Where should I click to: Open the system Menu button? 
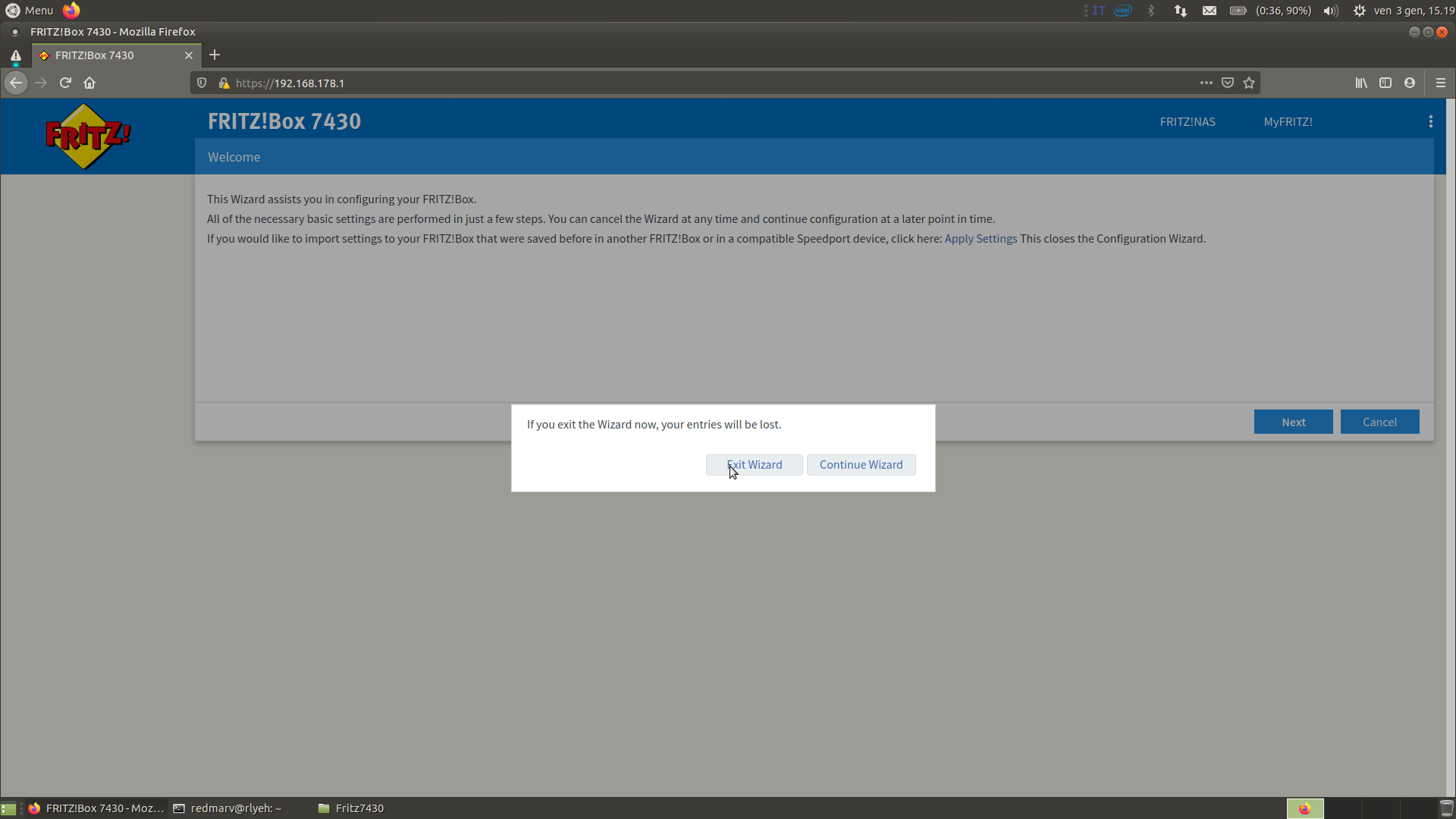point(30,11)
